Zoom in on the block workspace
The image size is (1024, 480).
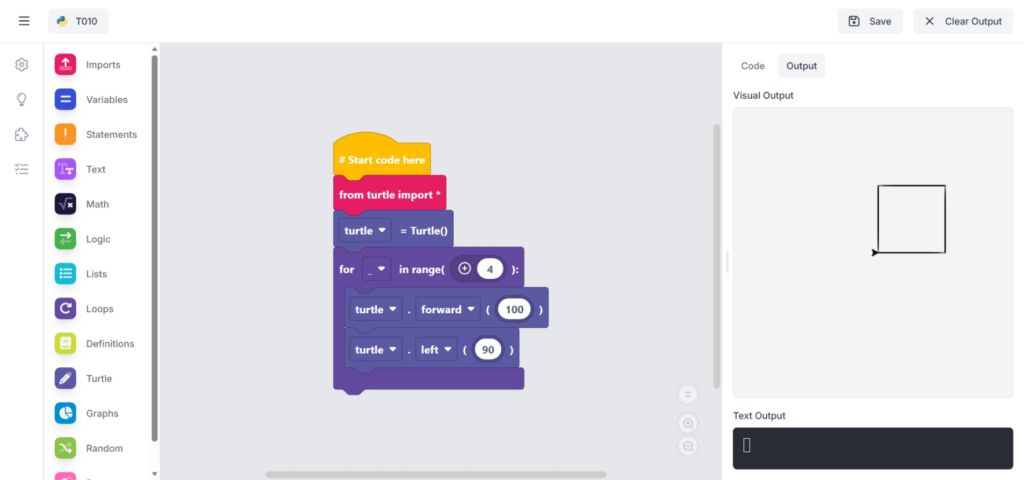688,423
